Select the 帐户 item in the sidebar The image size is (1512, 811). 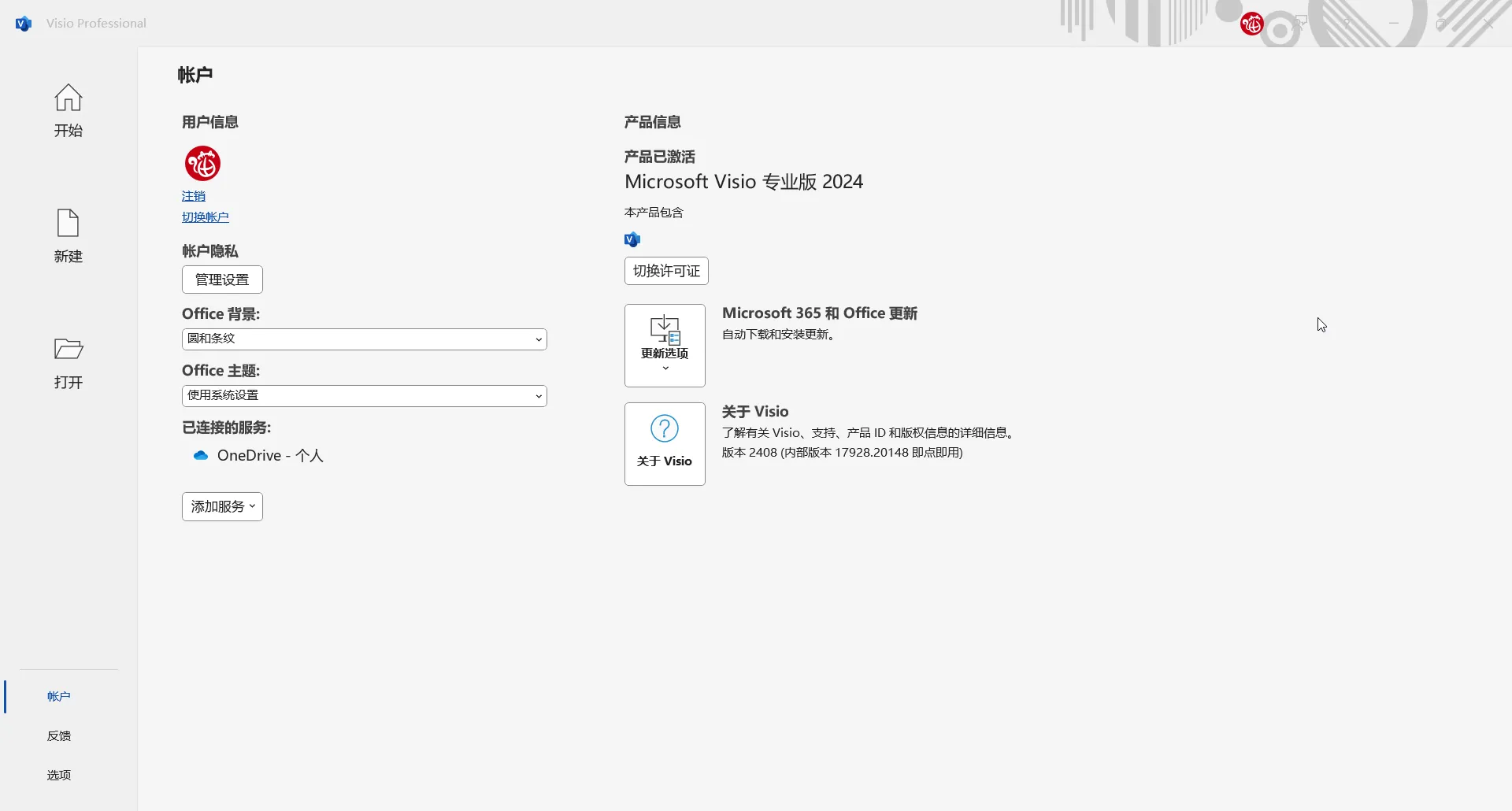59,696
